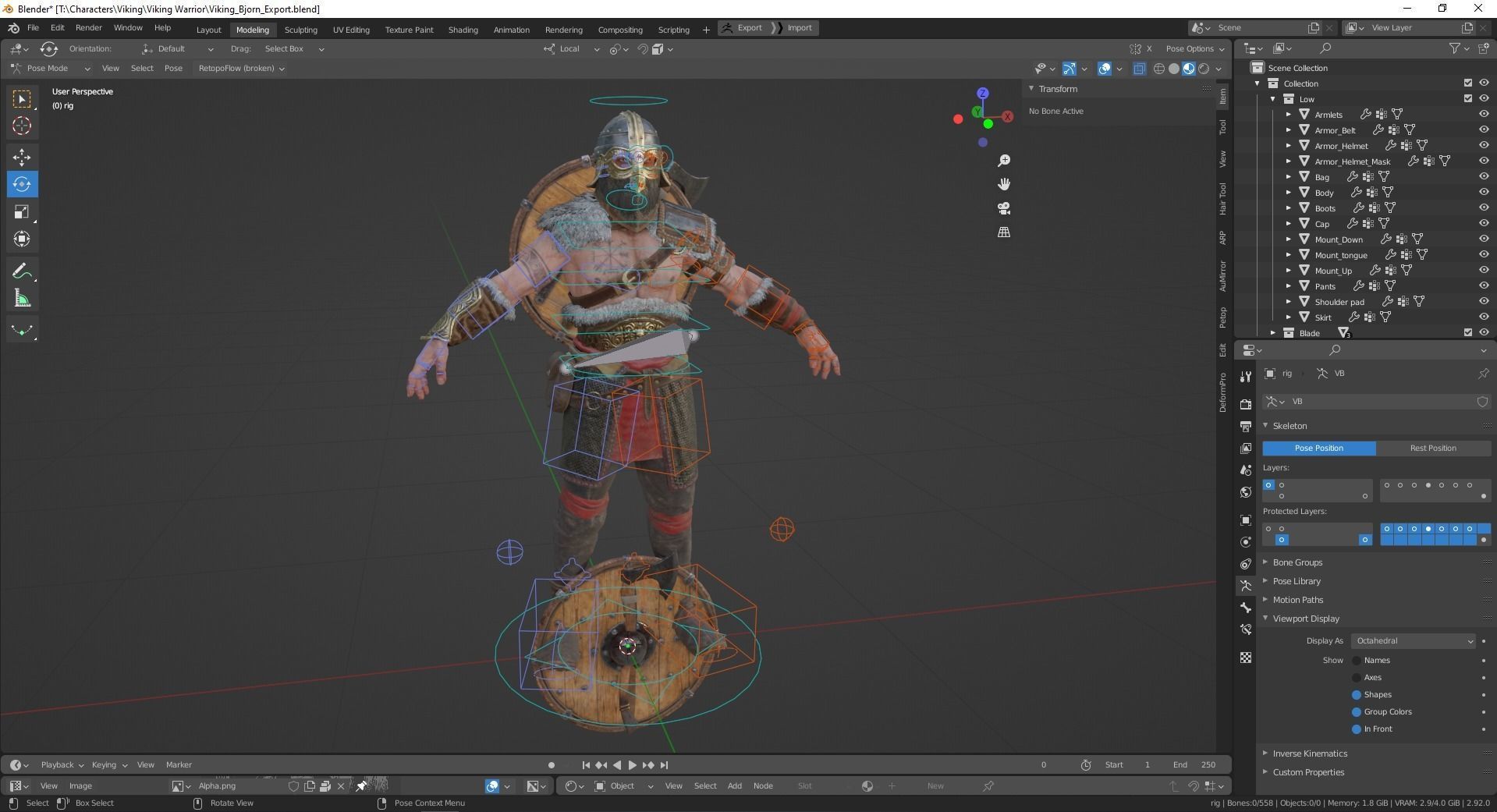Activate the Move tool

(22, 157)
